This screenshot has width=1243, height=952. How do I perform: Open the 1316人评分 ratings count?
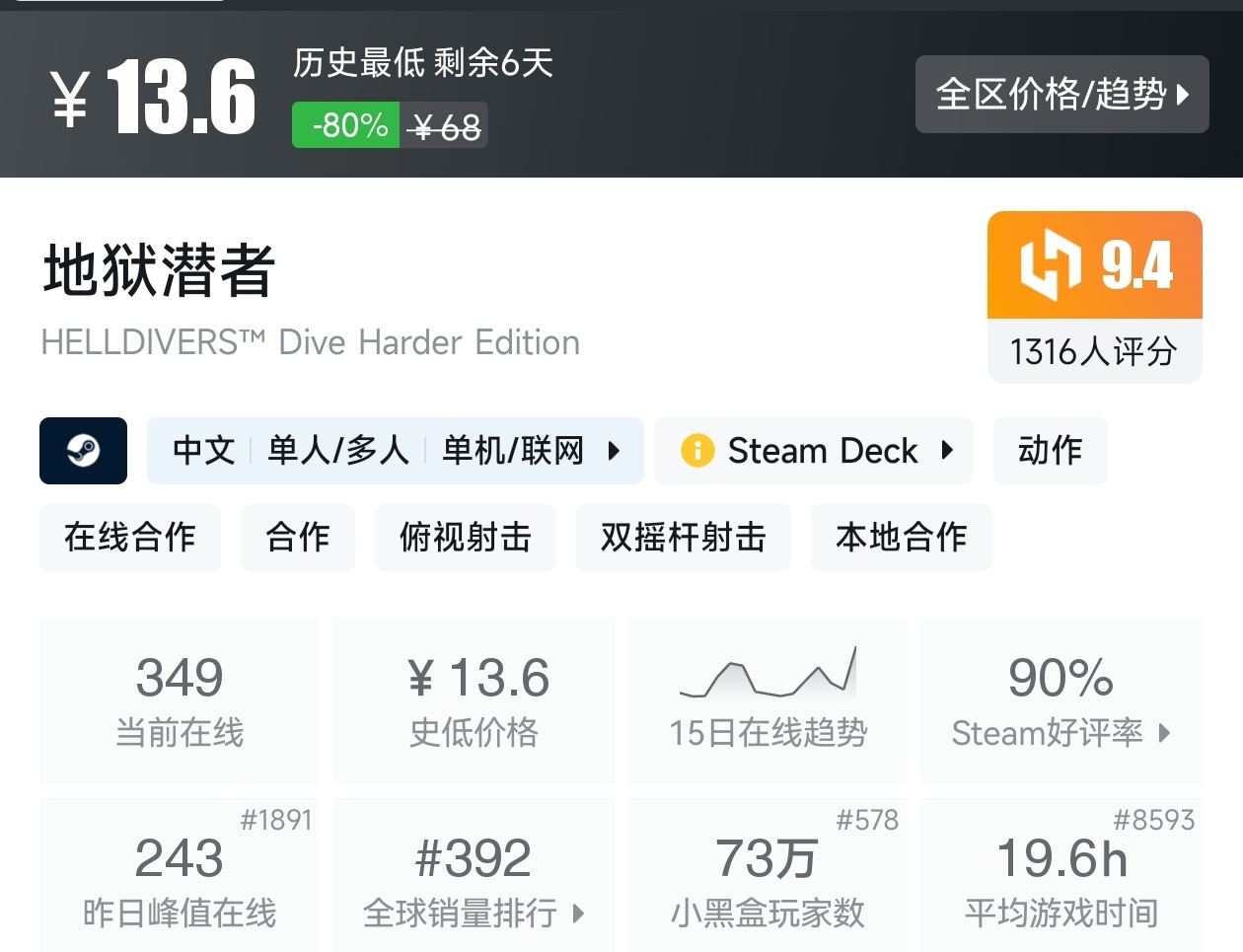(x=1093, y=351)
